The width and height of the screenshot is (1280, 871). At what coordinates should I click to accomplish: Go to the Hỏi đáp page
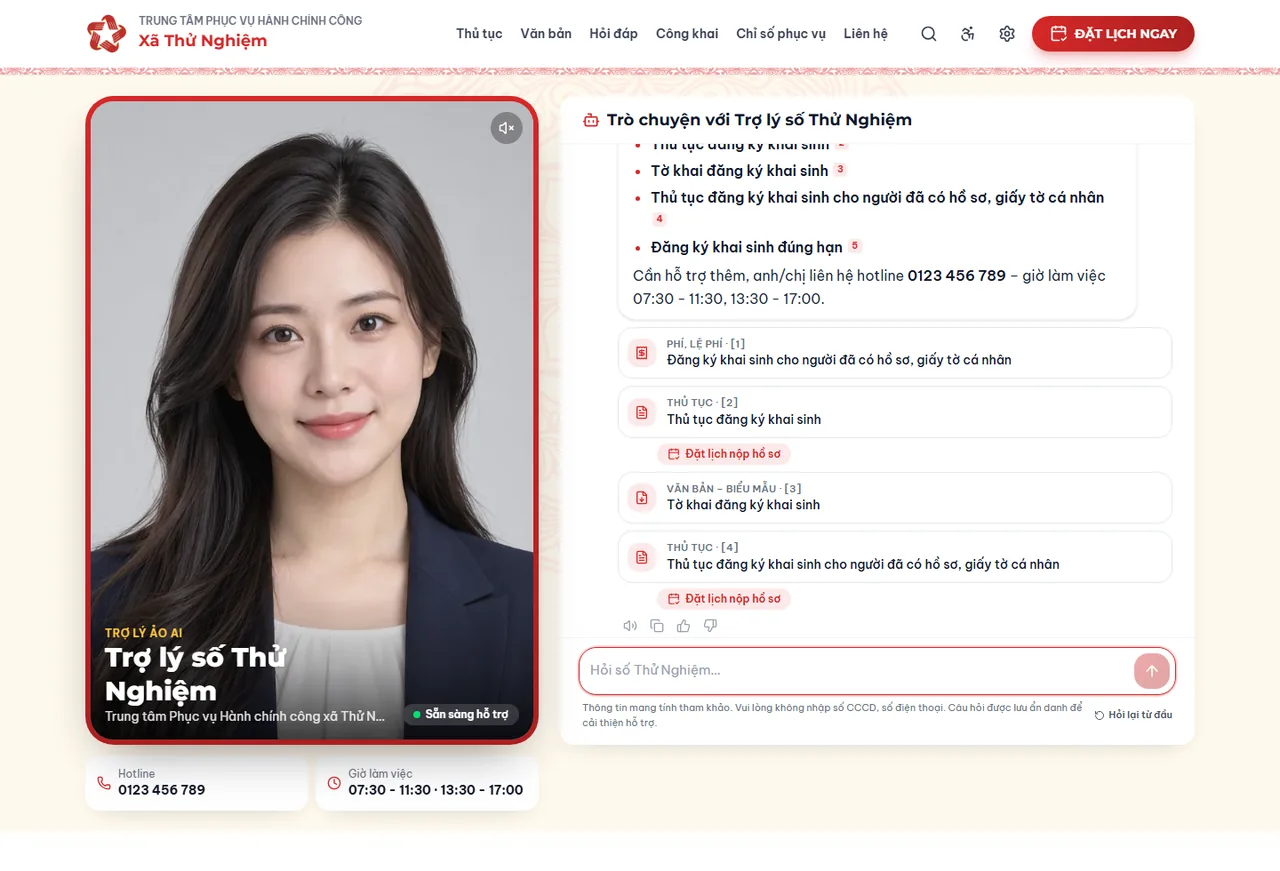click(x=613, y=34)
